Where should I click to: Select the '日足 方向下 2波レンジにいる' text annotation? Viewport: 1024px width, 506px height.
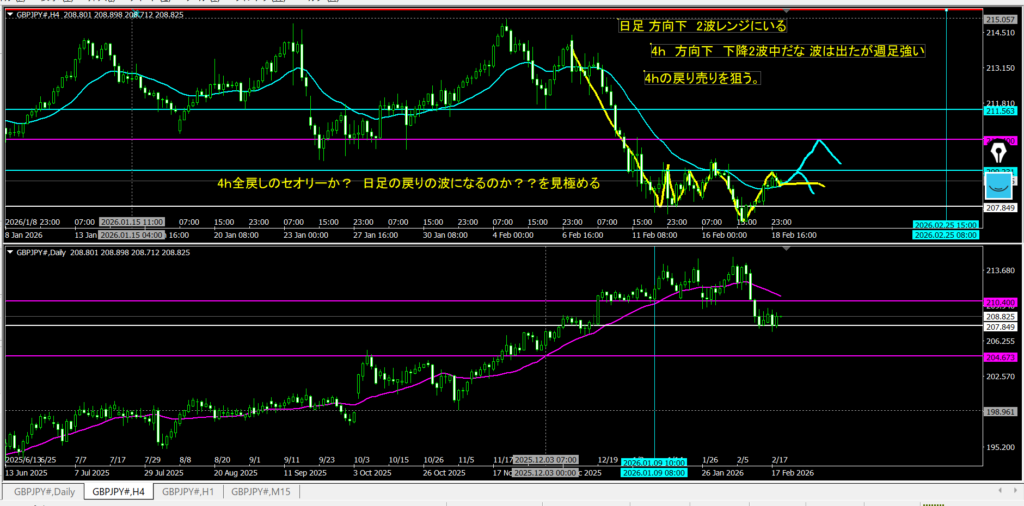pos(703,27)
